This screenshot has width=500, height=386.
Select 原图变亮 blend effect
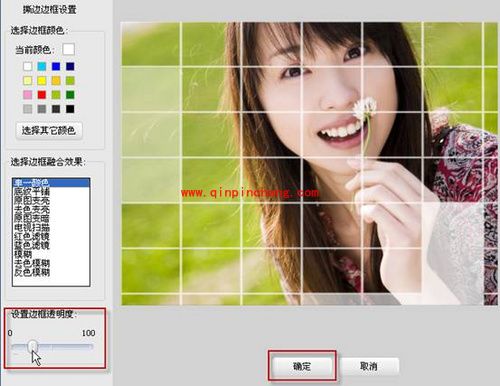(51, 200)
